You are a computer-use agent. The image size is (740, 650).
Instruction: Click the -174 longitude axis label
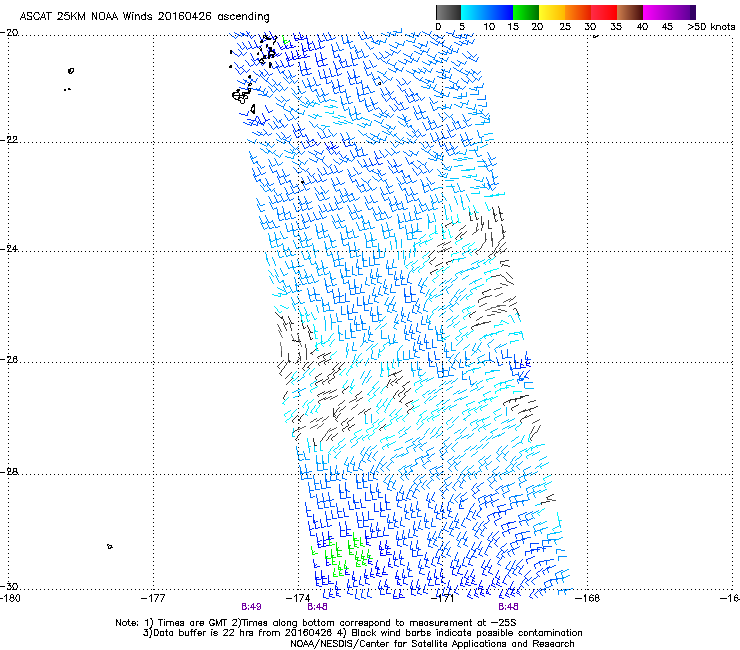[298, 598]
